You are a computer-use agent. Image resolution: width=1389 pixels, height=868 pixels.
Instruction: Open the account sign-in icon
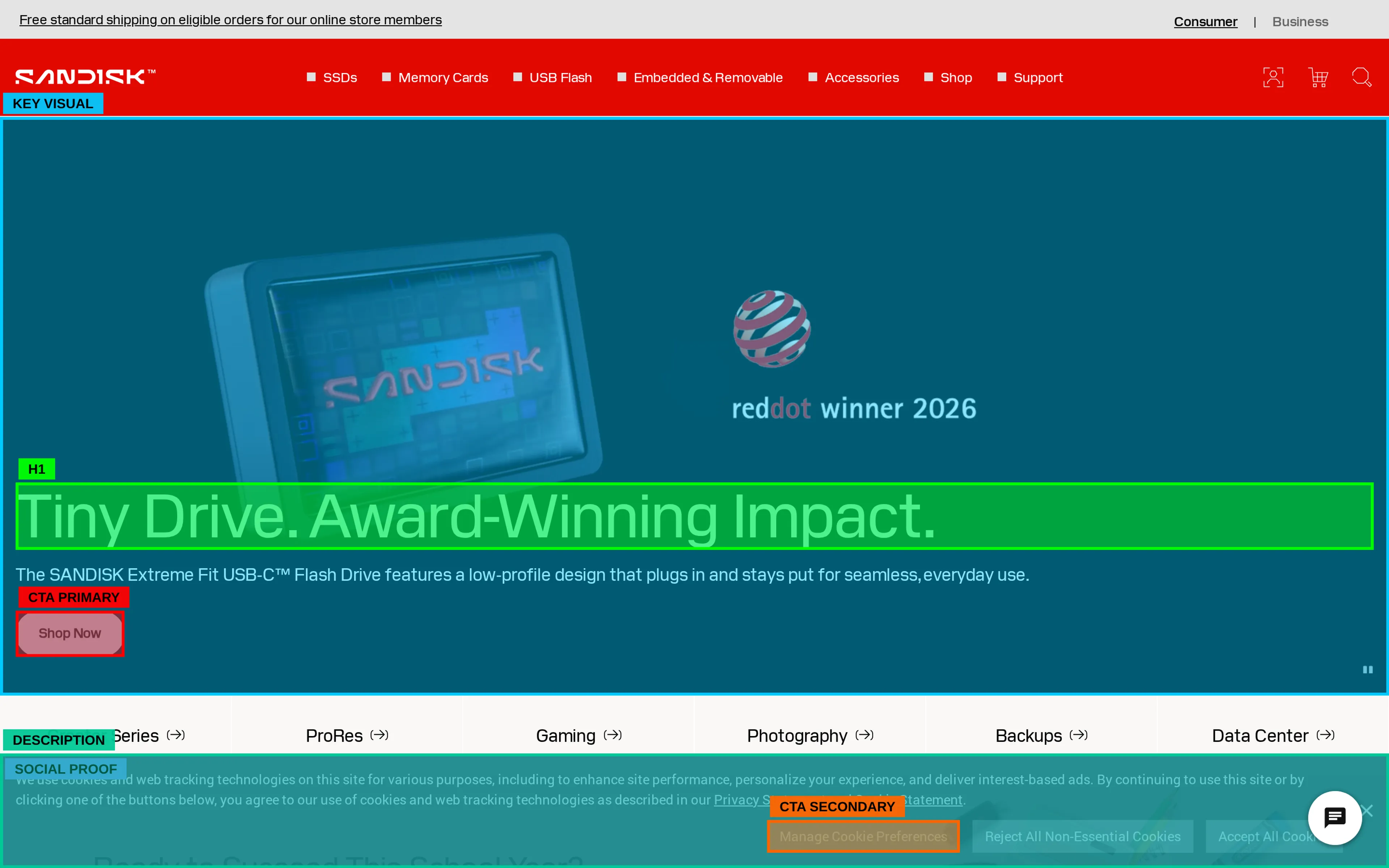tap(1273, 77)
